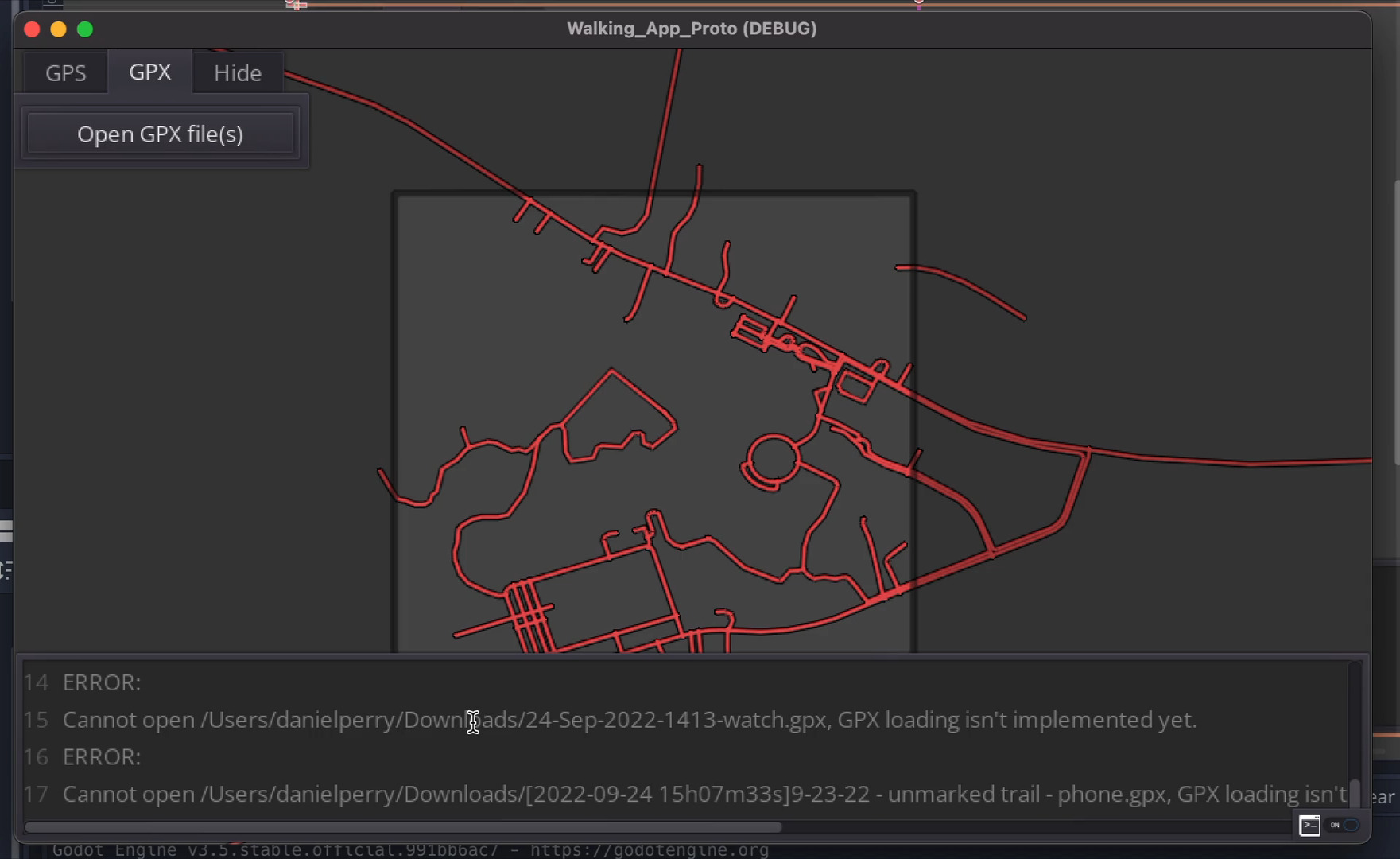Switch to the GPS tab
1400x859 pixels.
point(65,73)
